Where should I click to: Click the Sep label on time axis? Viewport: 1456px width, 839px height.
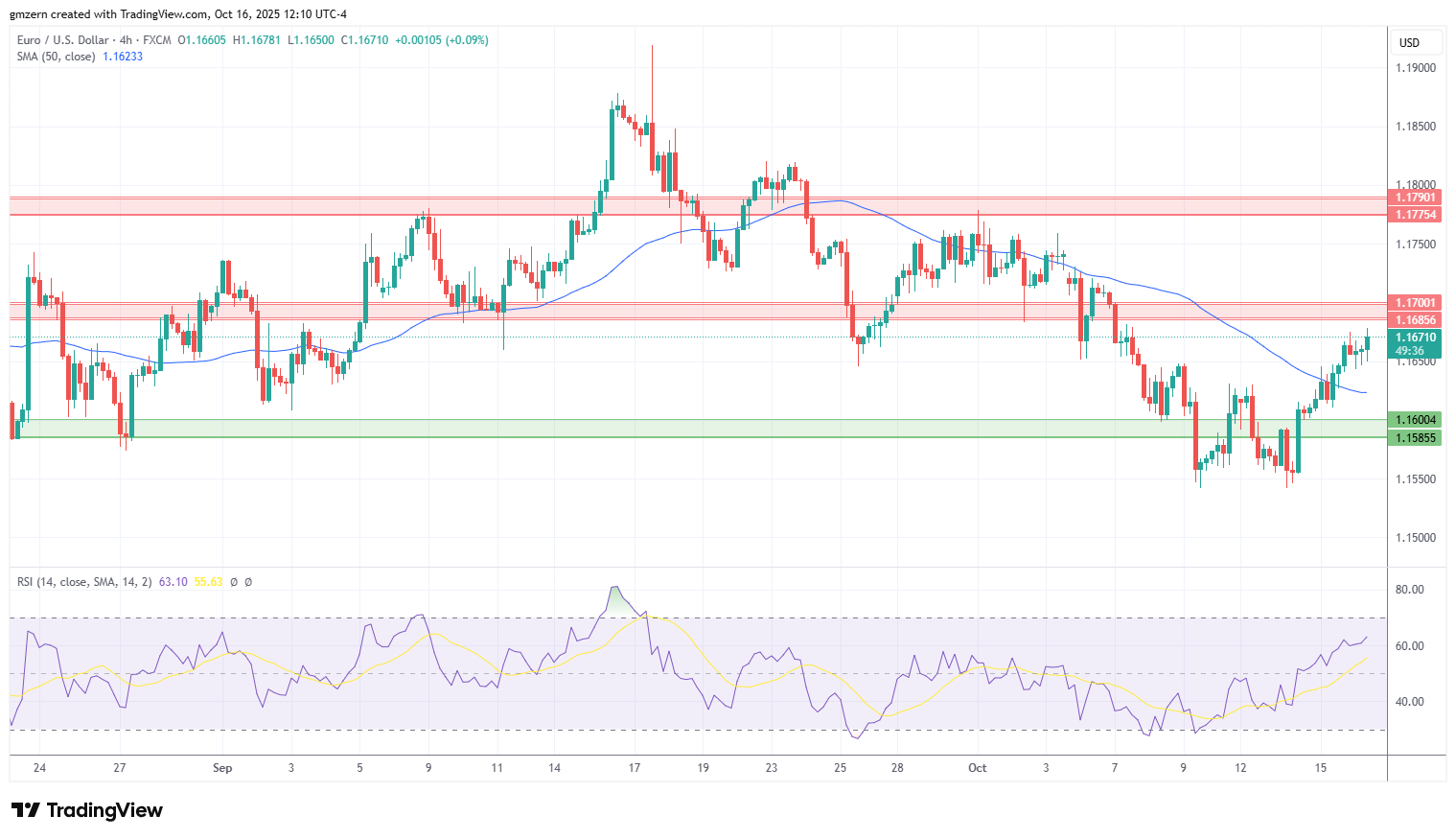[x=222, y=768]
